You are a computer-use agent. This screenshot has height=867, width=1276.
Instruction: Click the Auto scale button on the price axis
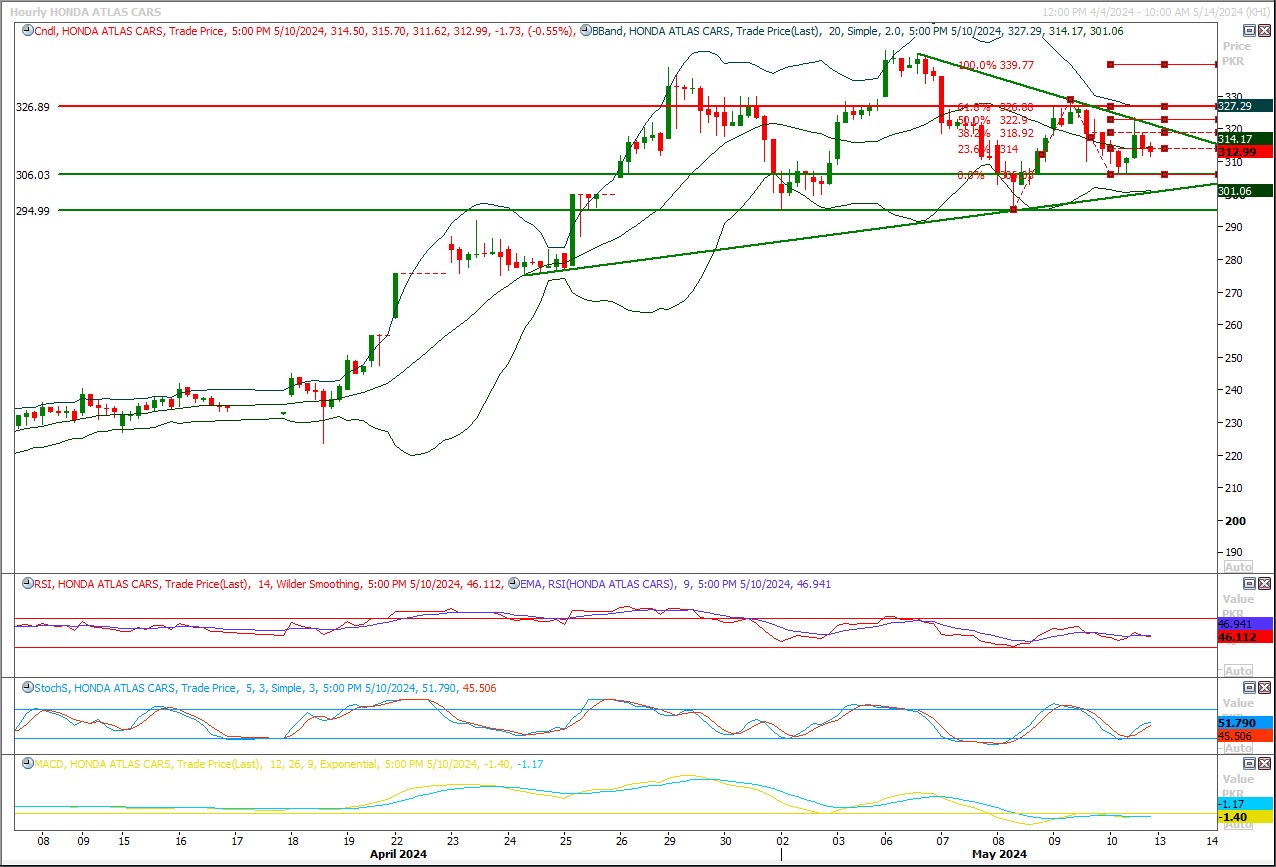[1237, 567]
